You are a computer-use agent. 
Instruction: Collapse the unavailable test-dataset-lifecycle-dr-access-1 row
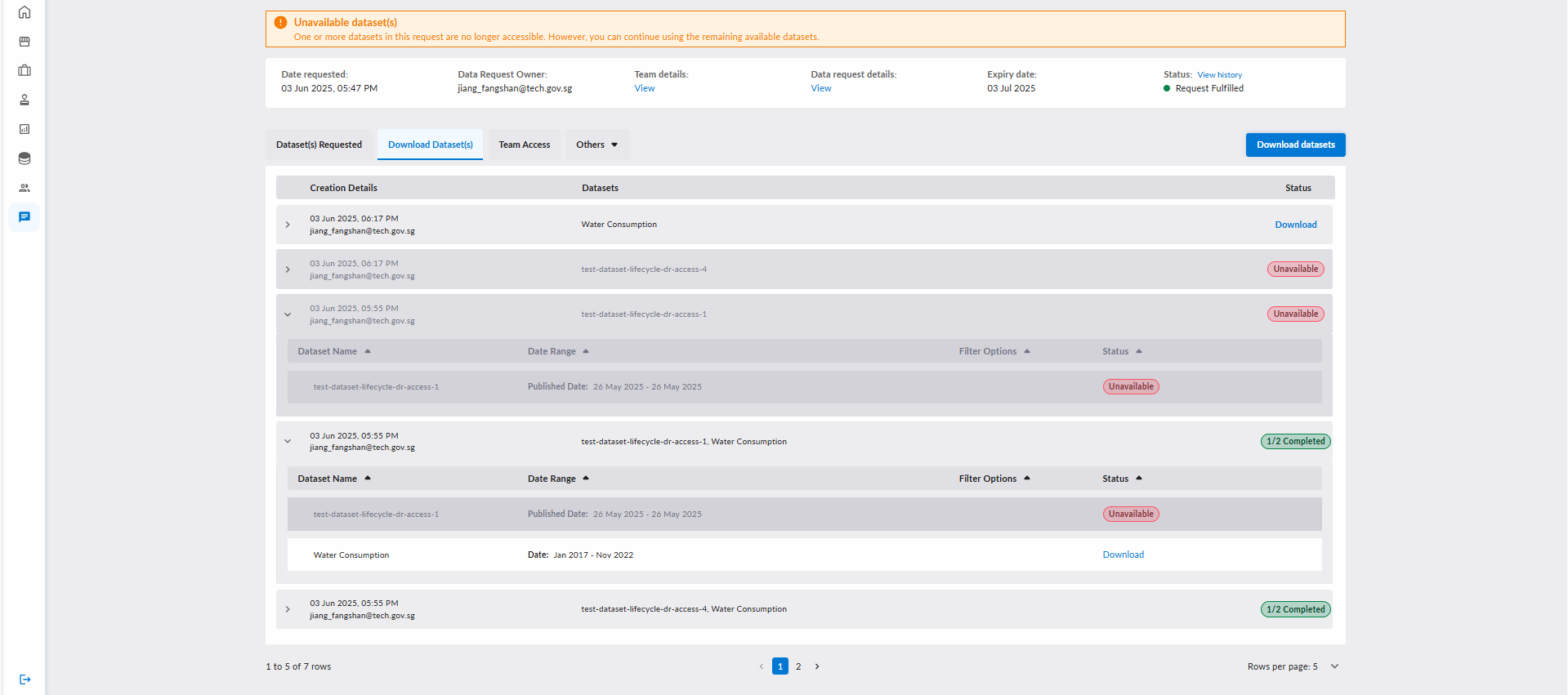pyautogui.click(x=288, y=314)
